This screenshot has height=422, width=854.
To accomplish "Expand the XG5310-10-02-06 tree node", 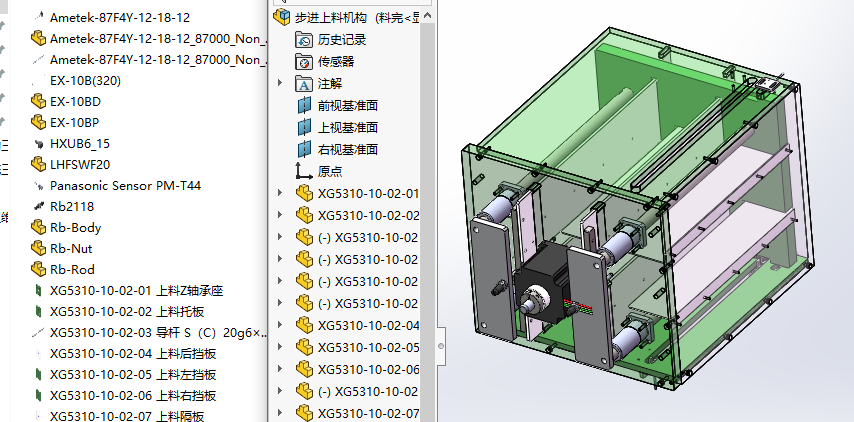I will coord(280,369).
